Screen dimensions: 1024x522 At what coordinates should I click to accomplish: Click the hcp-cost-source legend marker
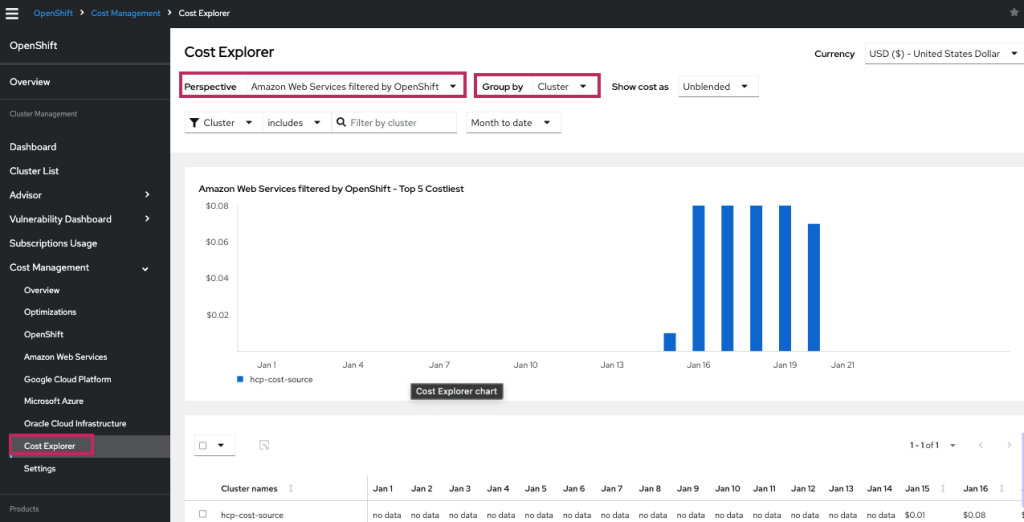tap(240, 380)
